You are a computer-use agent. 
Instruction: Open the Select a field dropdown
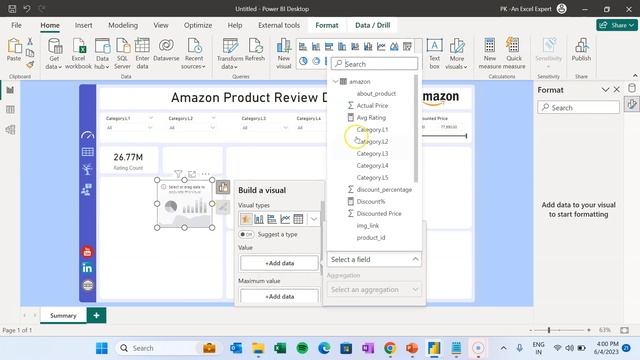374,259
